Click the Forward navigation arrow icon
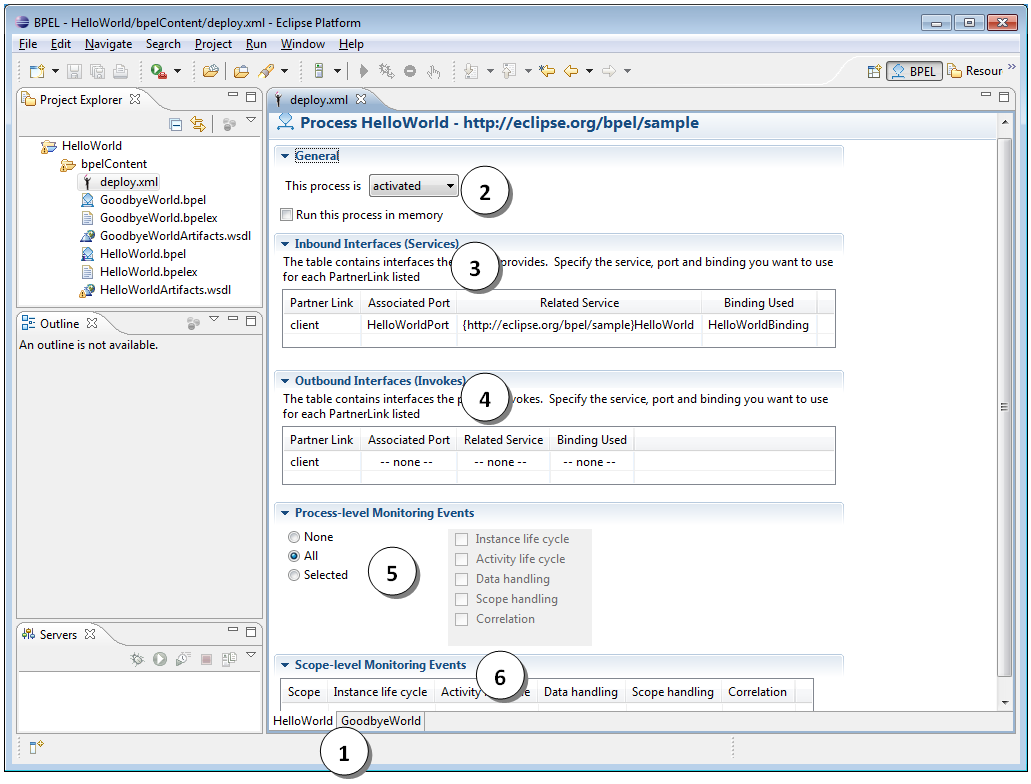The width and height of the screenshot is (1031, 784). [609, 71]
